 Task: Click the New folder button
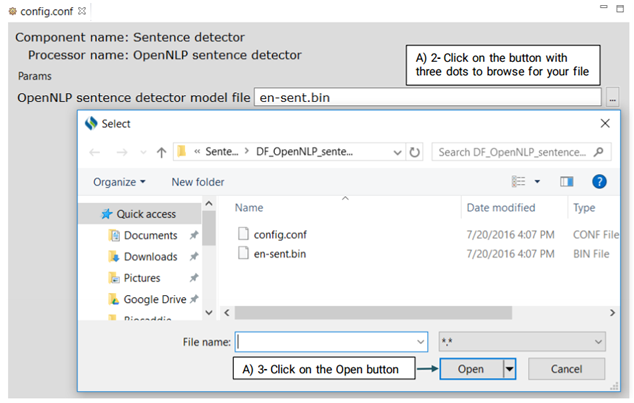(x=197, y=182)
